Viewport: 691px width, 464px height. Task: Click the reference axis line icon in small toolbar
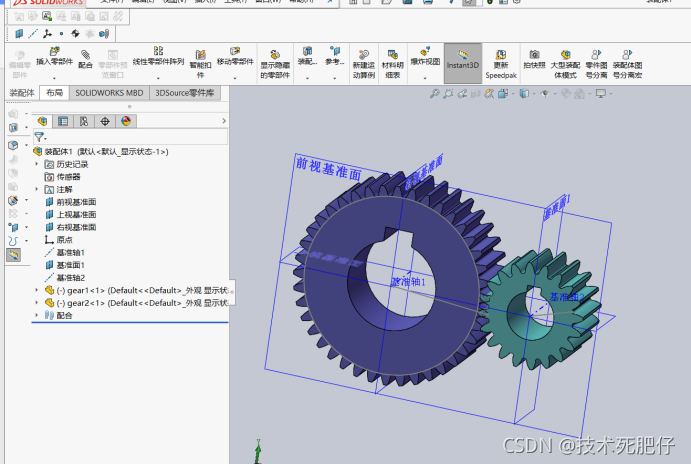click(x=33, y=33)
